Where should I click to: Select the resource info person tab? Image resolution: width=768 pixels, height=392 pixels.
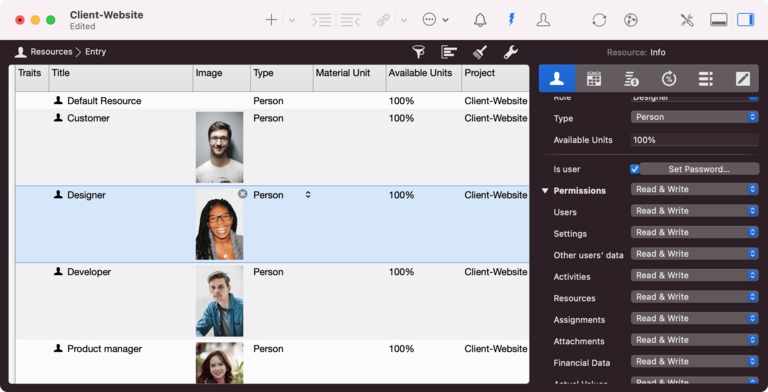point(557,78)
